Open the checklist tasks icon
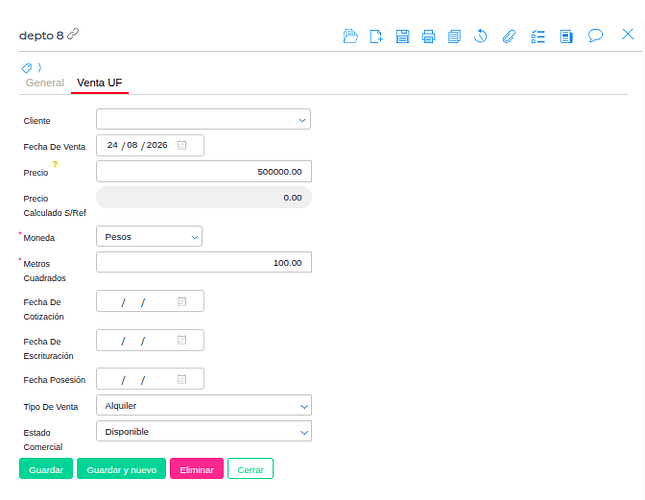645x500 pixels. (x=538, y=36)
